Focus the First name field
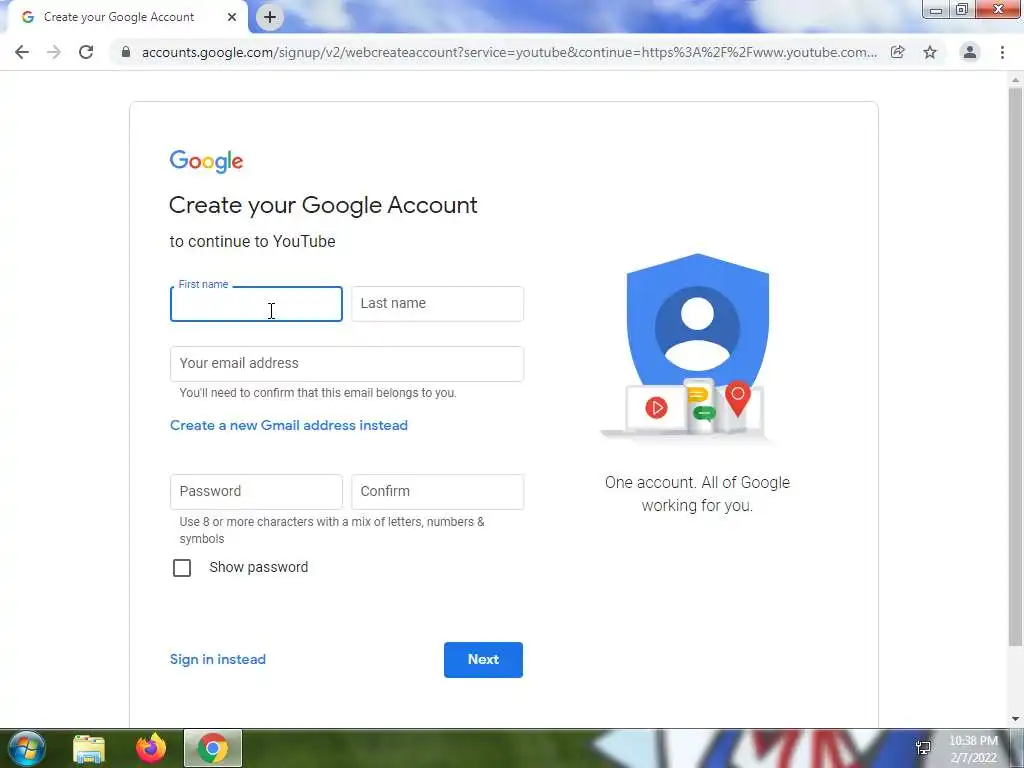Viewport: 1024px width, 768px height. tap(256, 304)
